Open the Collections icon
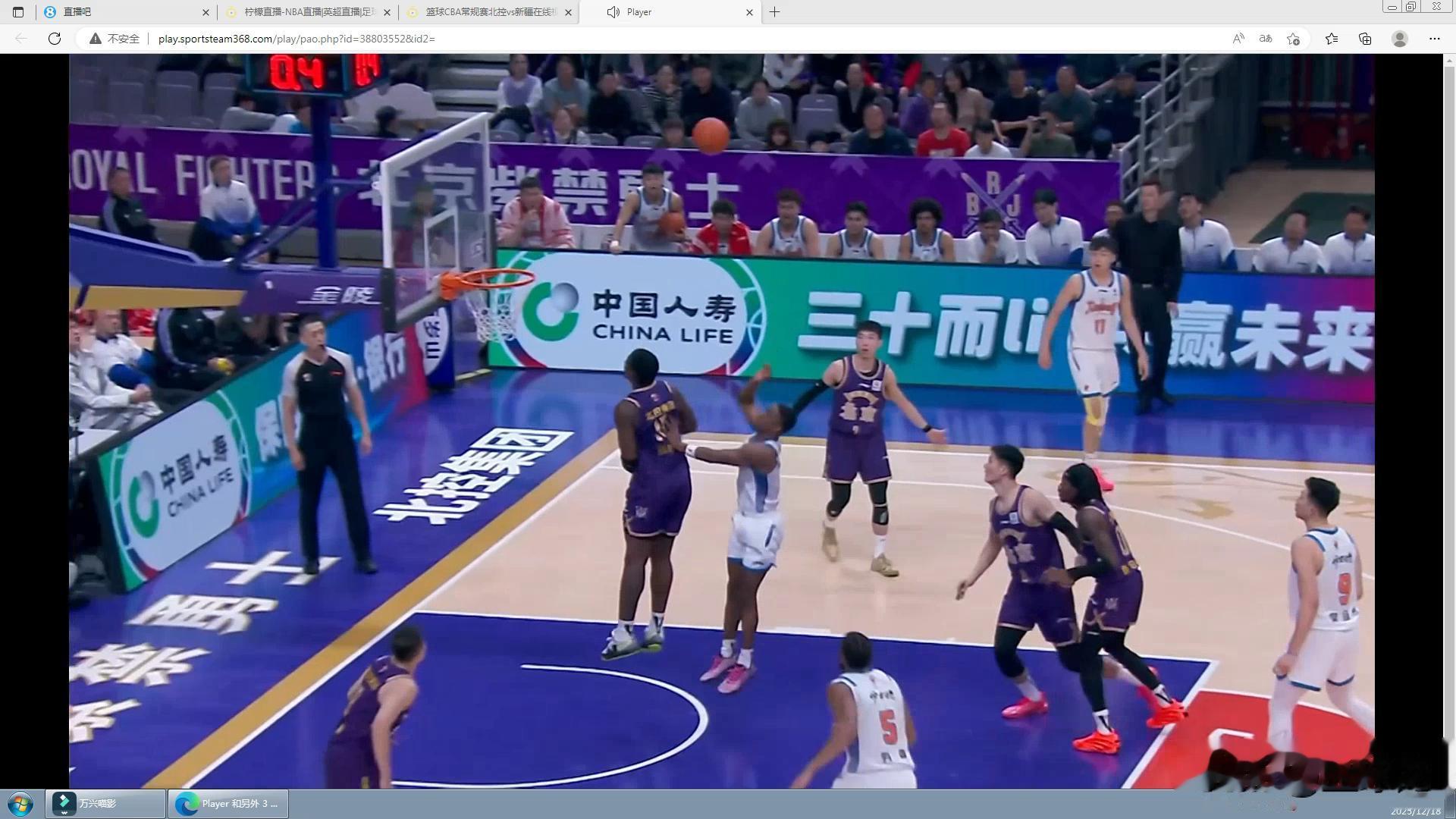 click(x=1365, y=39)
